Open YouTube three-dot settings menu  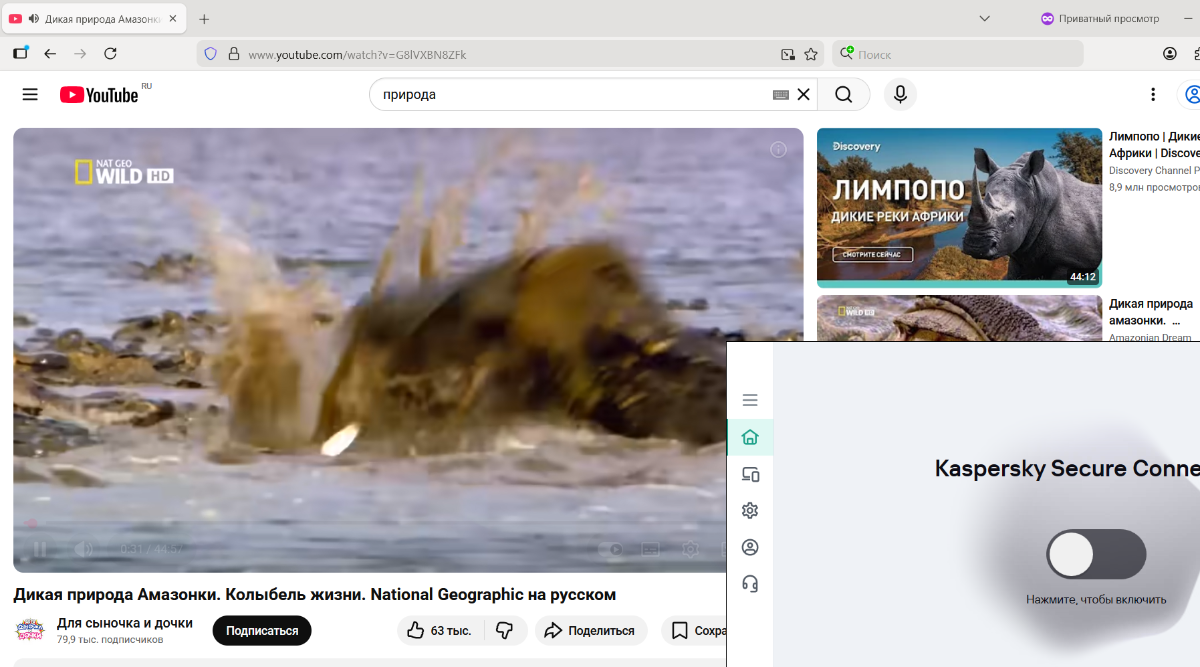coord(1153,94)
